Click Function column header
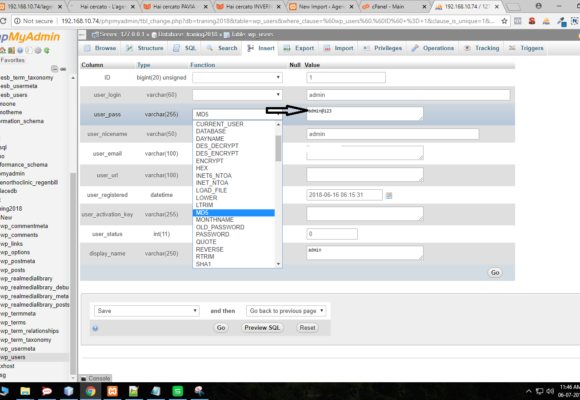The width and height of the screenshot is (580, 400). (202, 65)
